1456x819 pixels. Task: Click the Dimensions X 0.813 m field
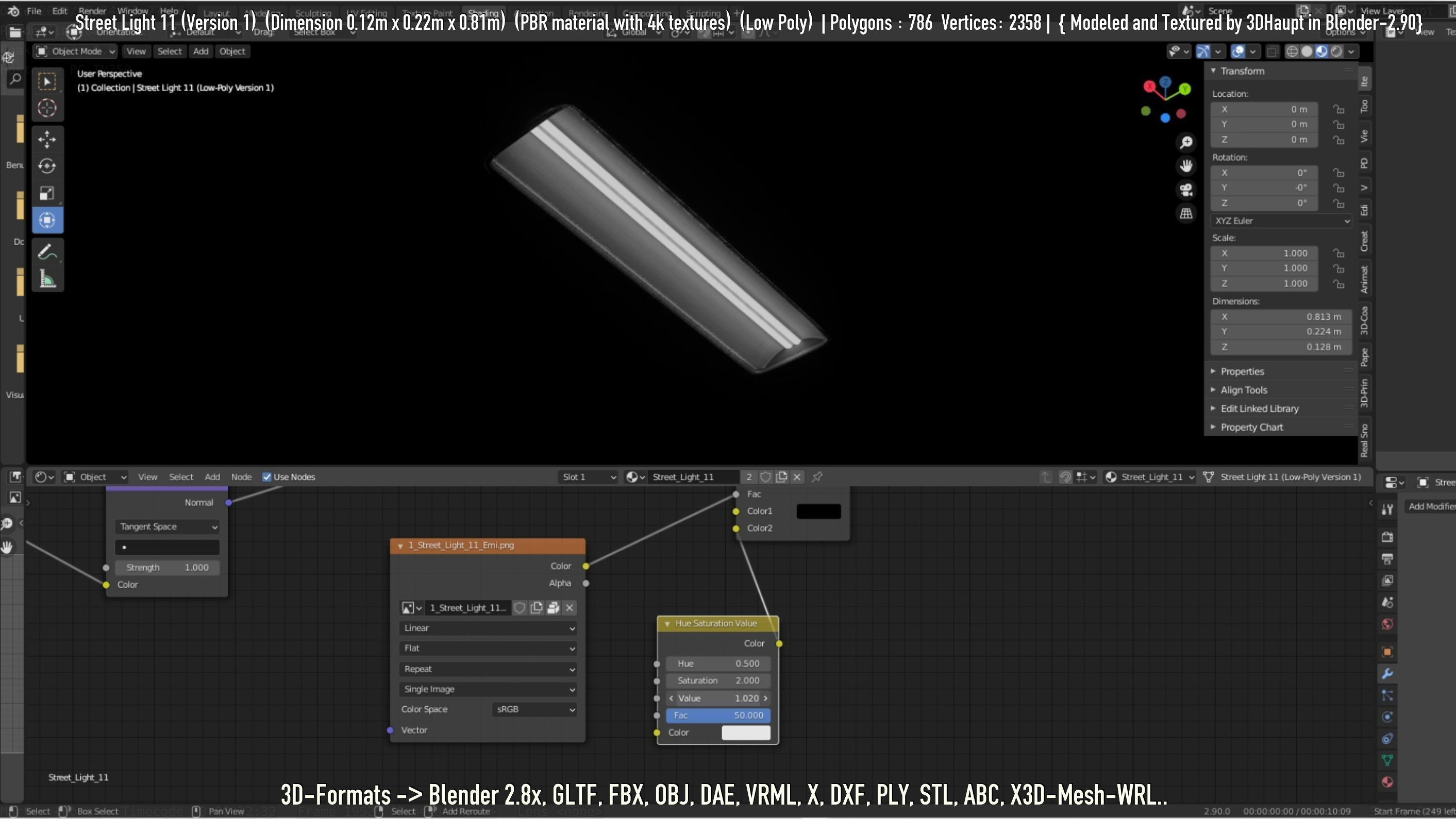(x=1281, y=317)
